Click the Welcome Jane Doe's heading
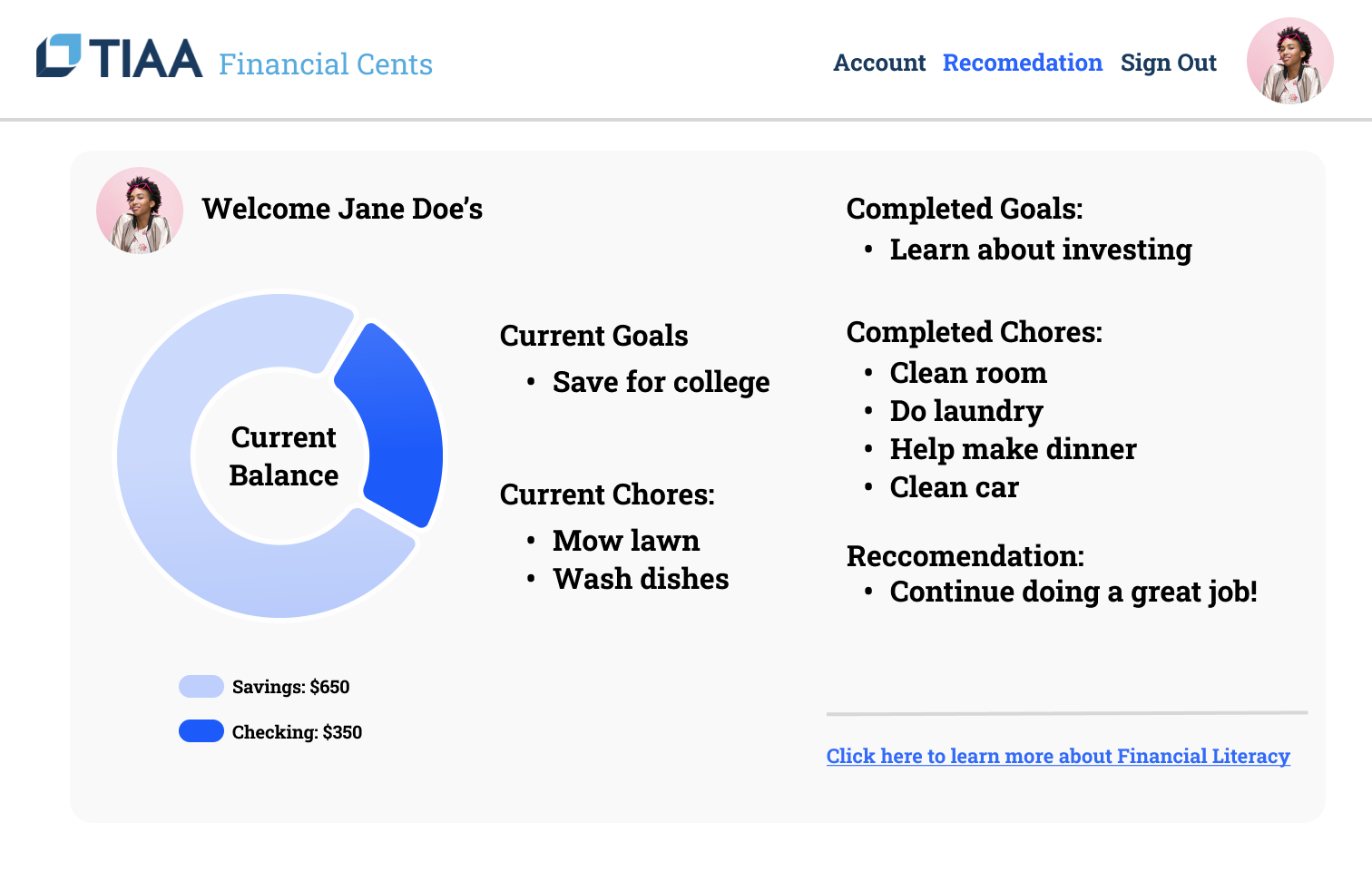The width and height of the screenshot is (1372, 891). pyautogui.click(x=343, y=208)
